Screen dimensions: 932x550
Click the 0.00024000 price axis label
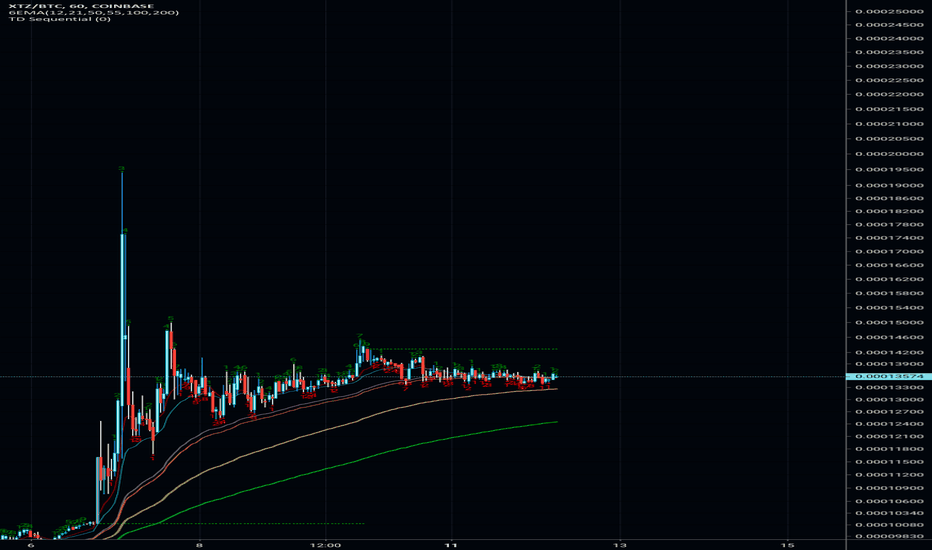(889, 39)
